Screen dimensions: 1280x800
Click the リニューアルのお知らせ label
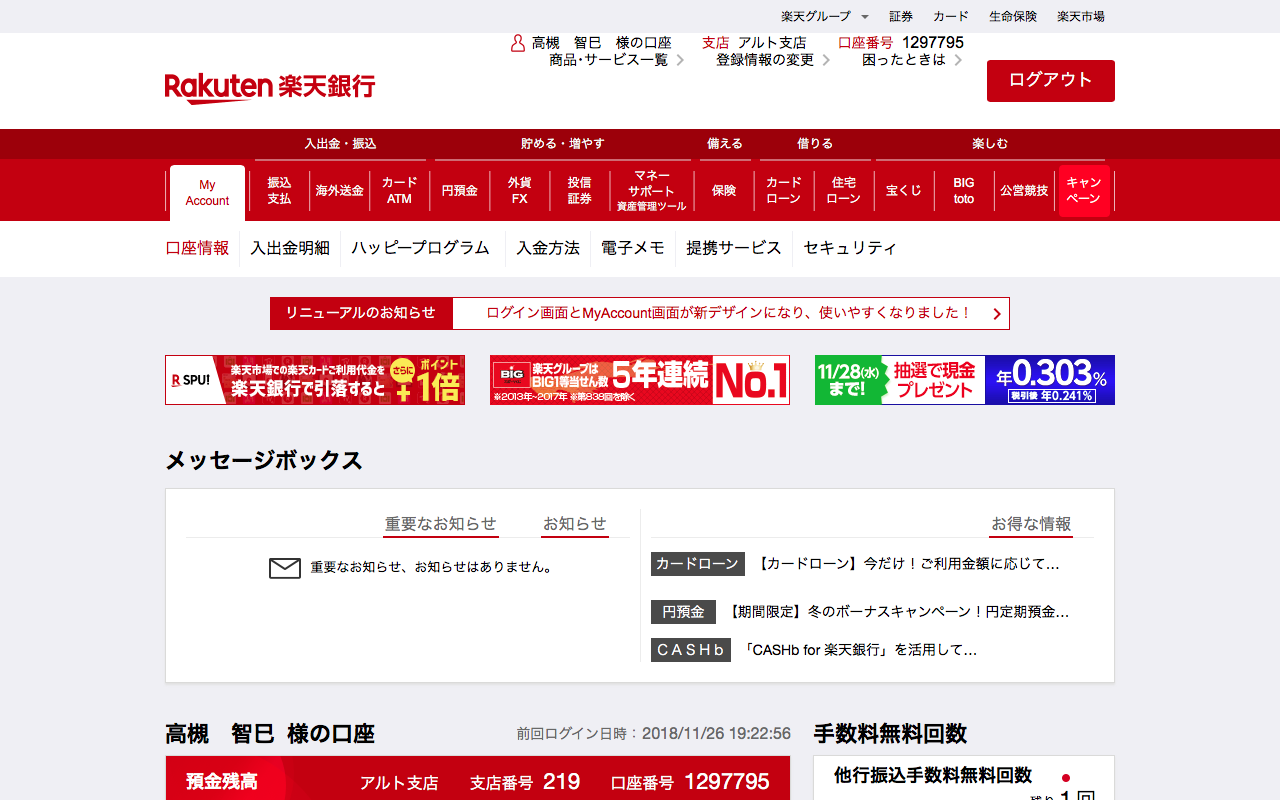coord(361,313)
